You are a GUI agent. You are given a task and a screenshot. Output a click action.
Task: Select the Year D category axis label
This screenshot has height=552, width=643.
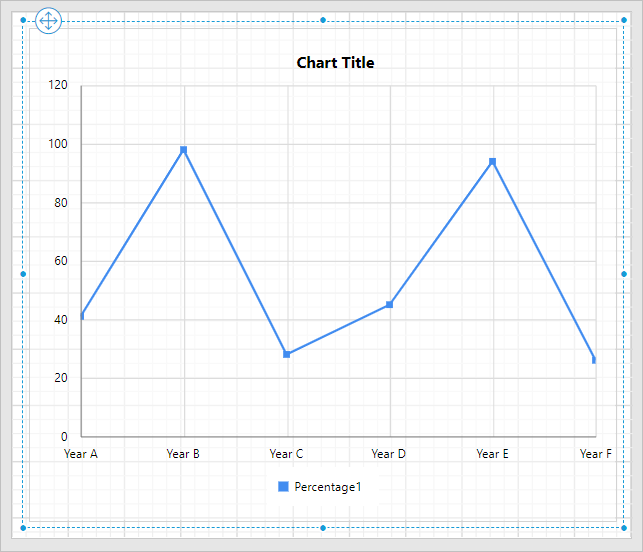click(389, 454)
